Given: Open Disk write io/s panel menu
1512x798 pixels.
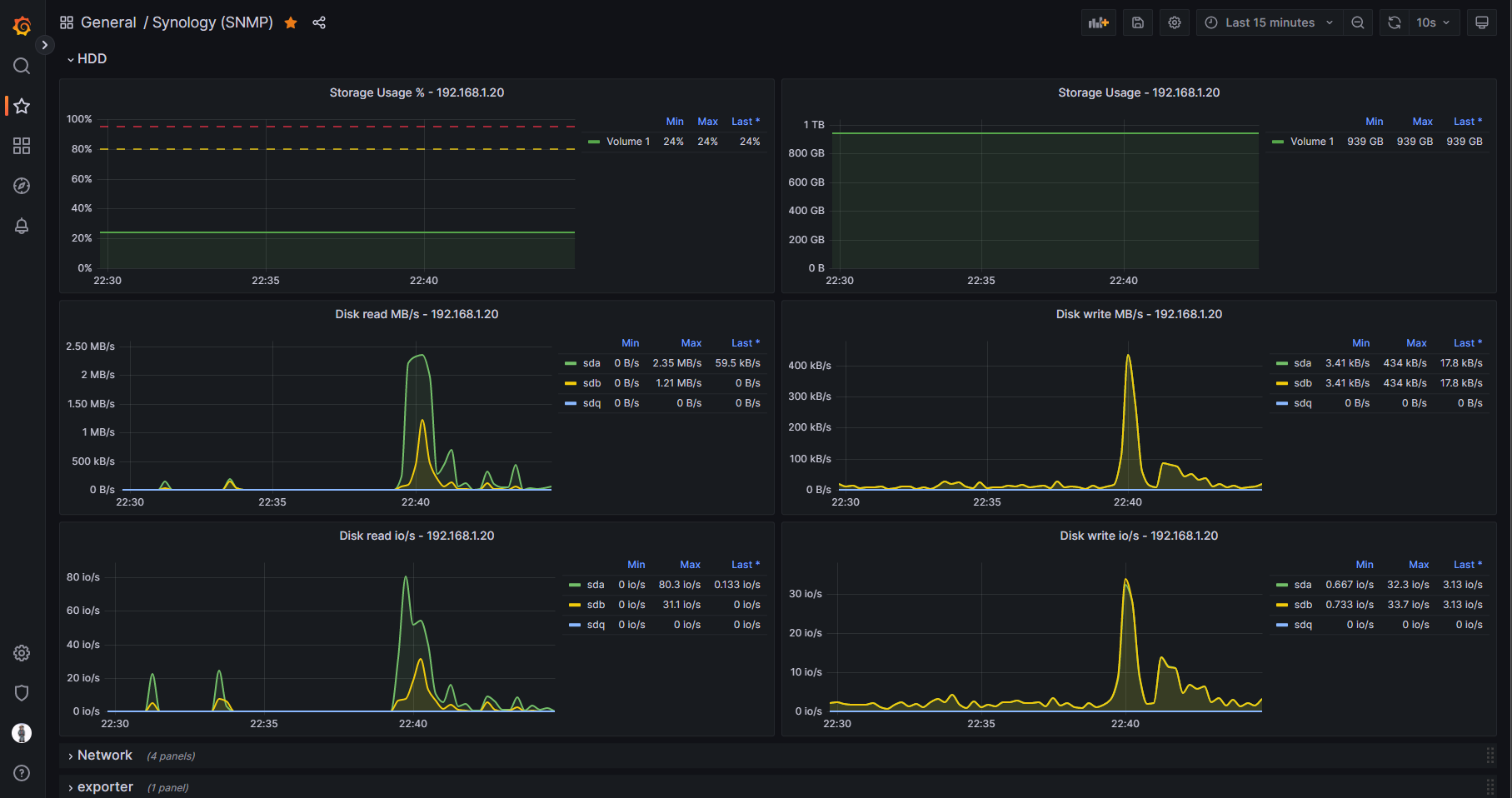Looking at the screenshot, I should 1139,536.
